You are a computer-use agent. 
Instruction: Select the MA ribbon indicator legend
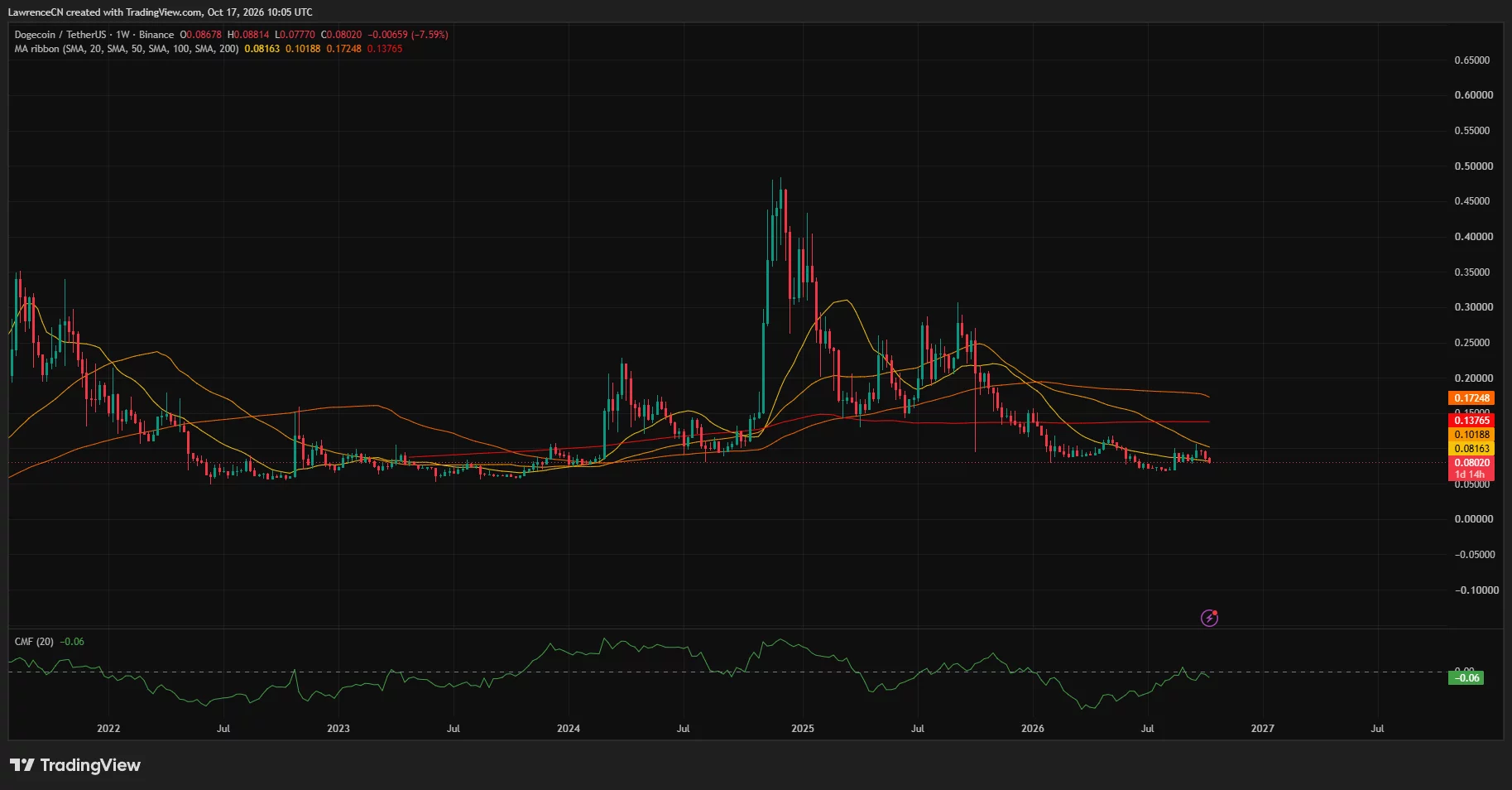coord(127,49)
